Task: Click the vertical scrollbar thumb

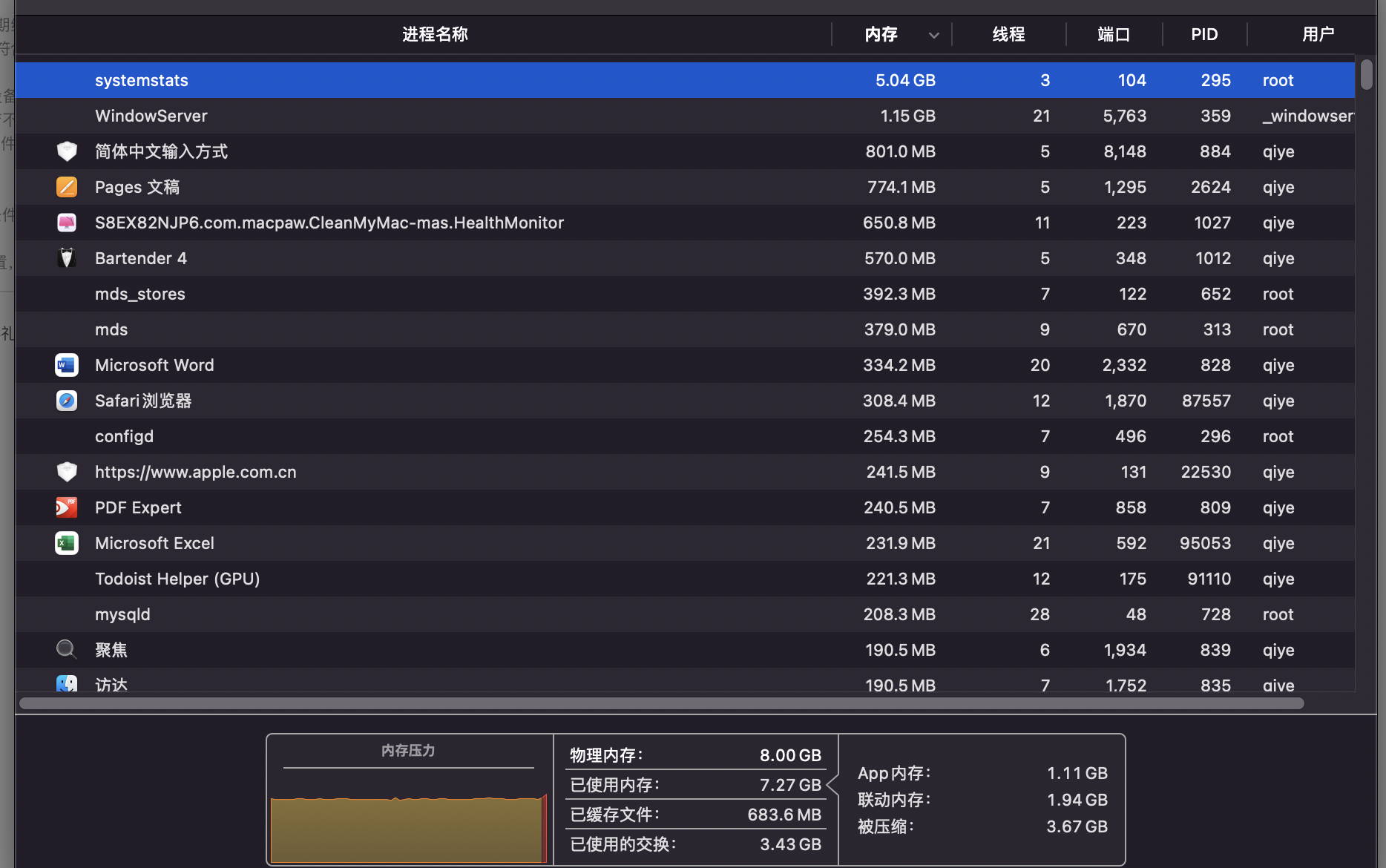Action: [1367, 74]
